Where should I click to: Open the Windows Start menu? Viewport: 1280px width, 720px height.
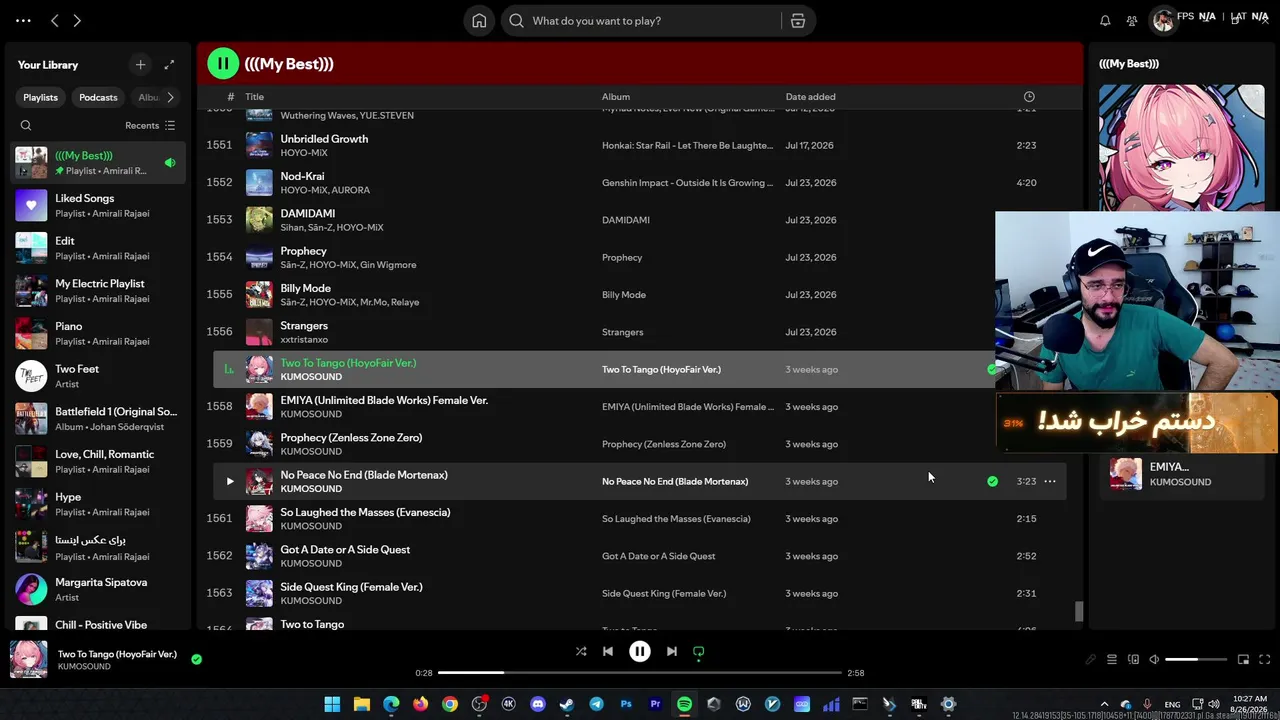coord(332,704)
